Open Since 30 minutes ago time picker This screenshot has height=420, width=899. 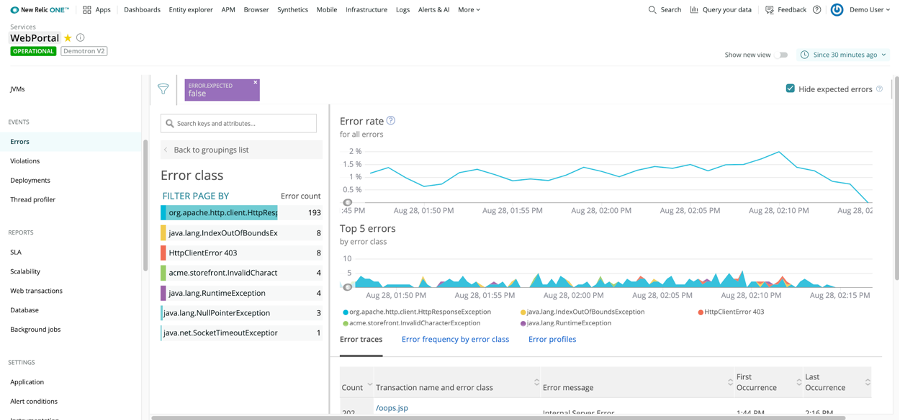pyautogui.click(x=843, y=55)
